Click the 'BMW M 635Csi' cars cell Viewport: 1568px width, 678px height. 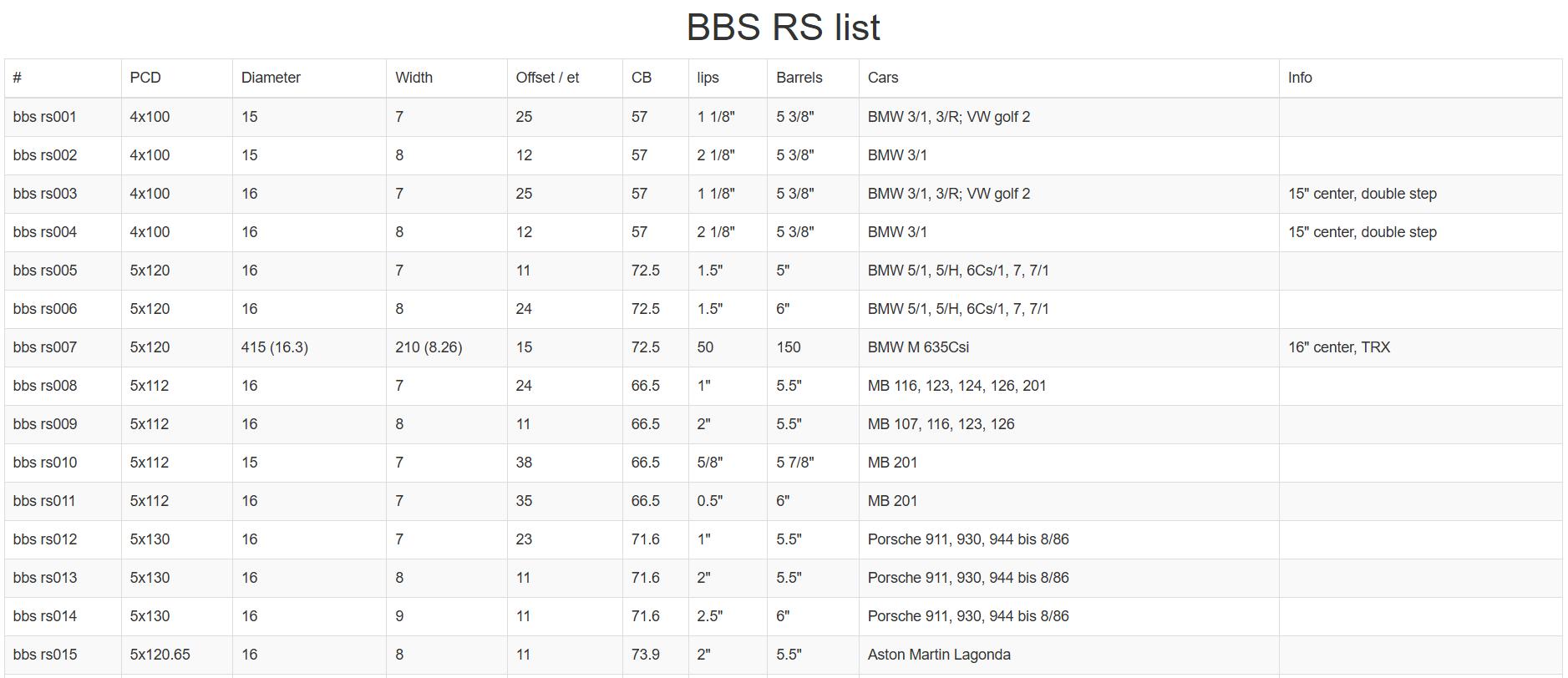[918, 347]
